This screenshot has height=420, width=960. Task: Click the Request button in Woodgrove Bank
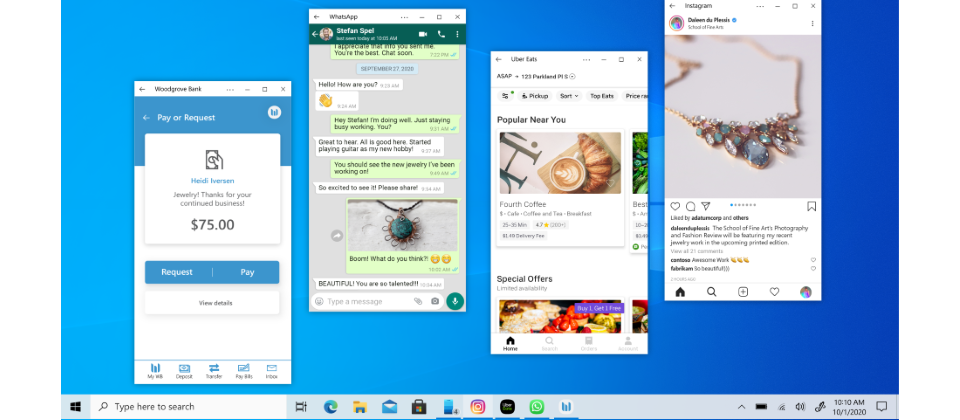click(177, 272)
